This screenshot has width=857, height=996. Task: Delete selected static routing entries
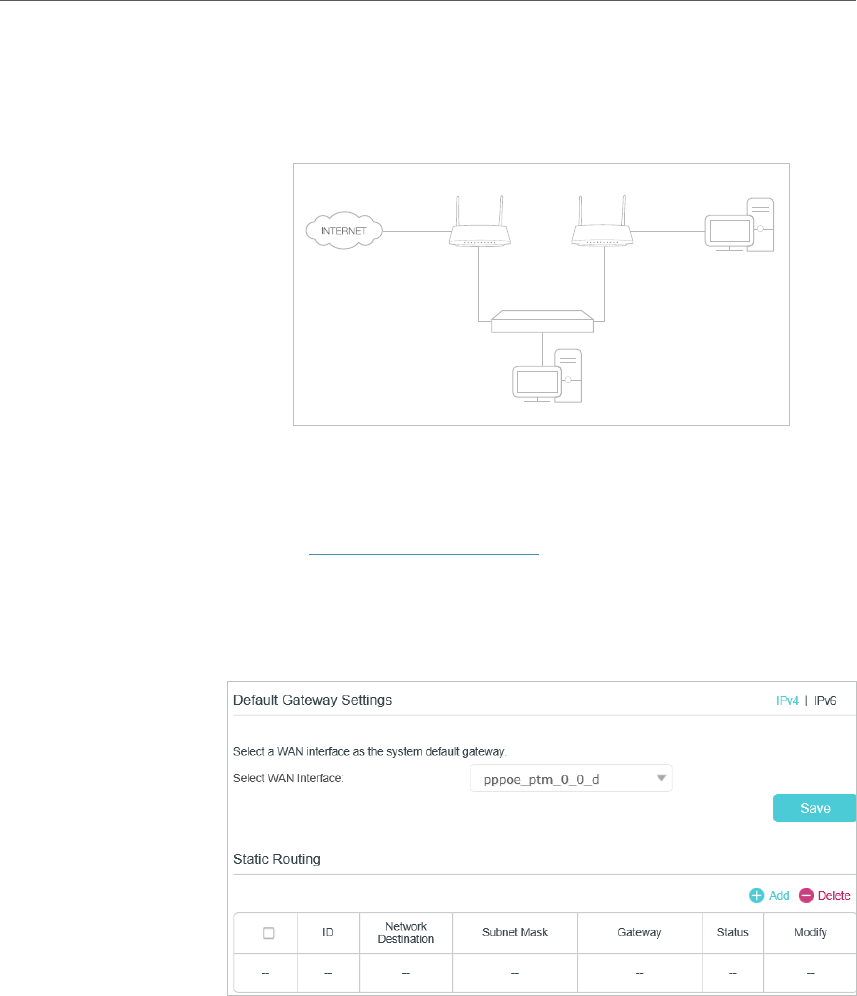825,896
